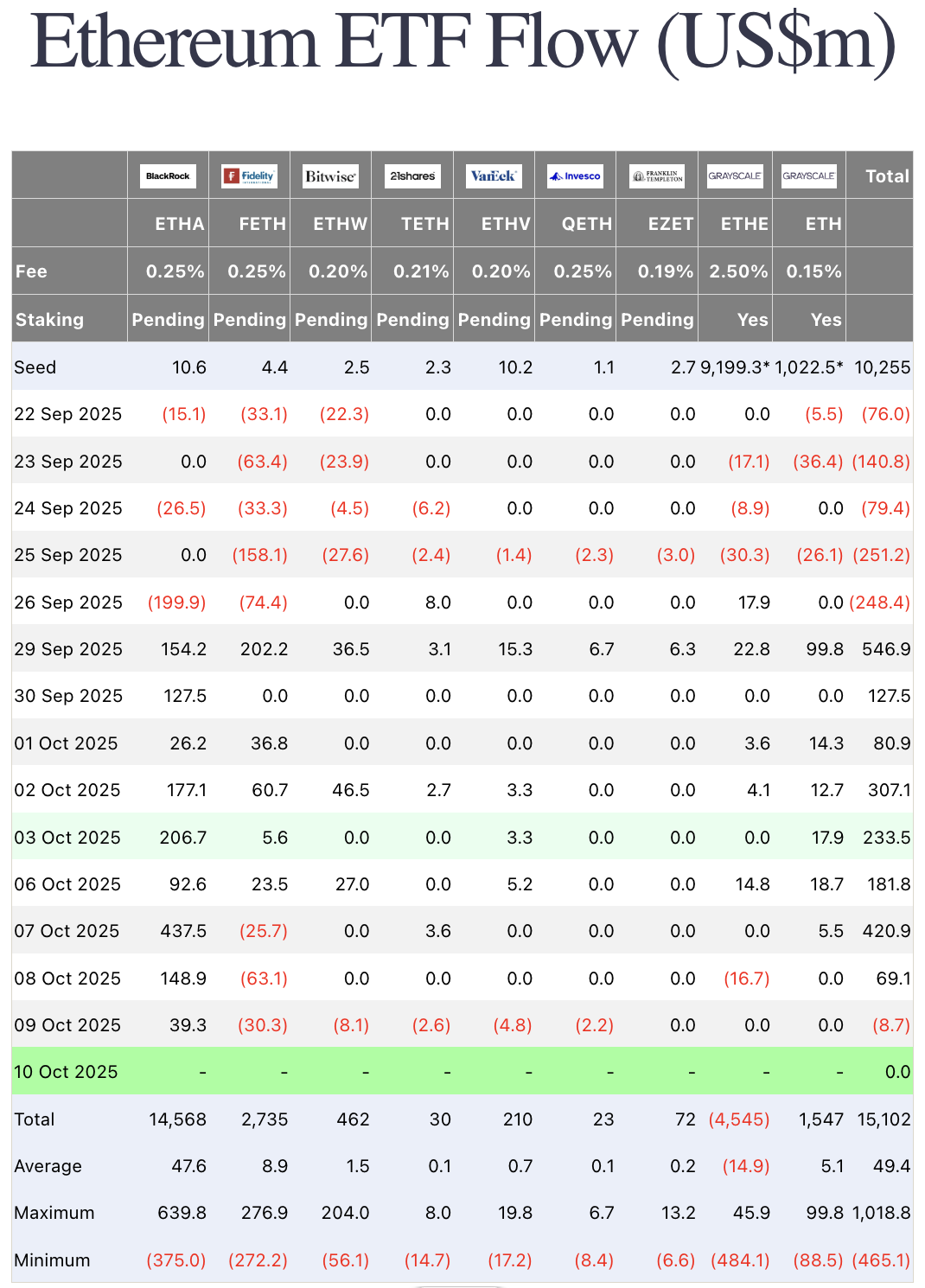This screenshot has width=925, height=1288.
Task: Click the 437.5 ETHA inflow value
Action: point(183,931)
